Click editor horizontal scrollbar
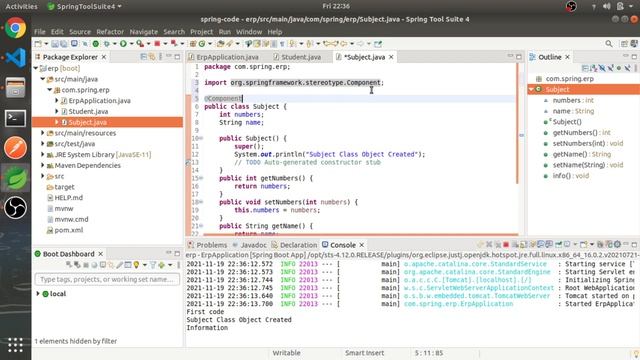The width and height of the screenshot is (640, 360). click(361, 235)
